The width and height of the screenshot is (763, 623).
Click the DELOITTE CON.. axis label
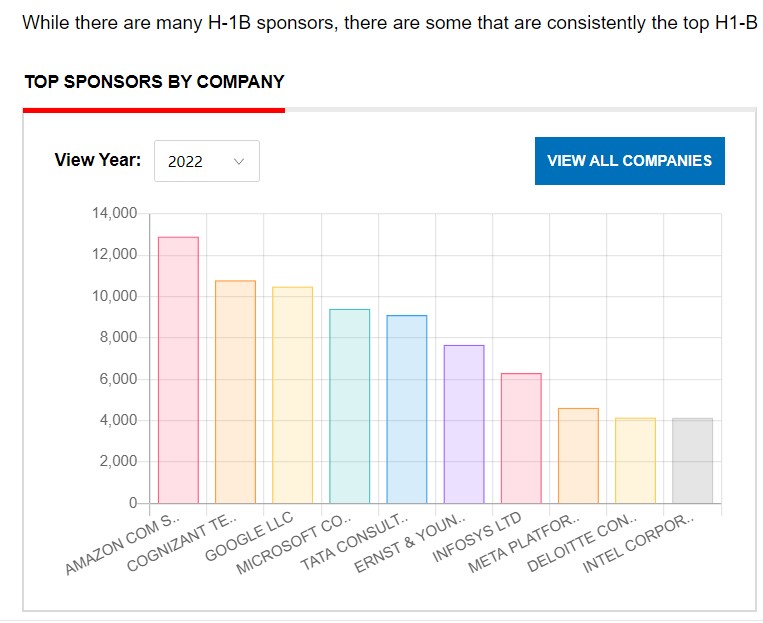pos(582,543)
